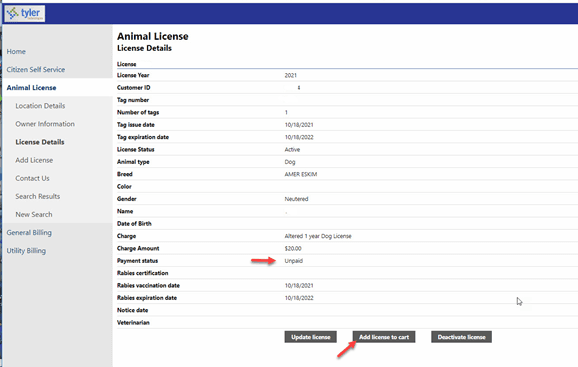Select the 'Dog' animal type value

point(290,162)
